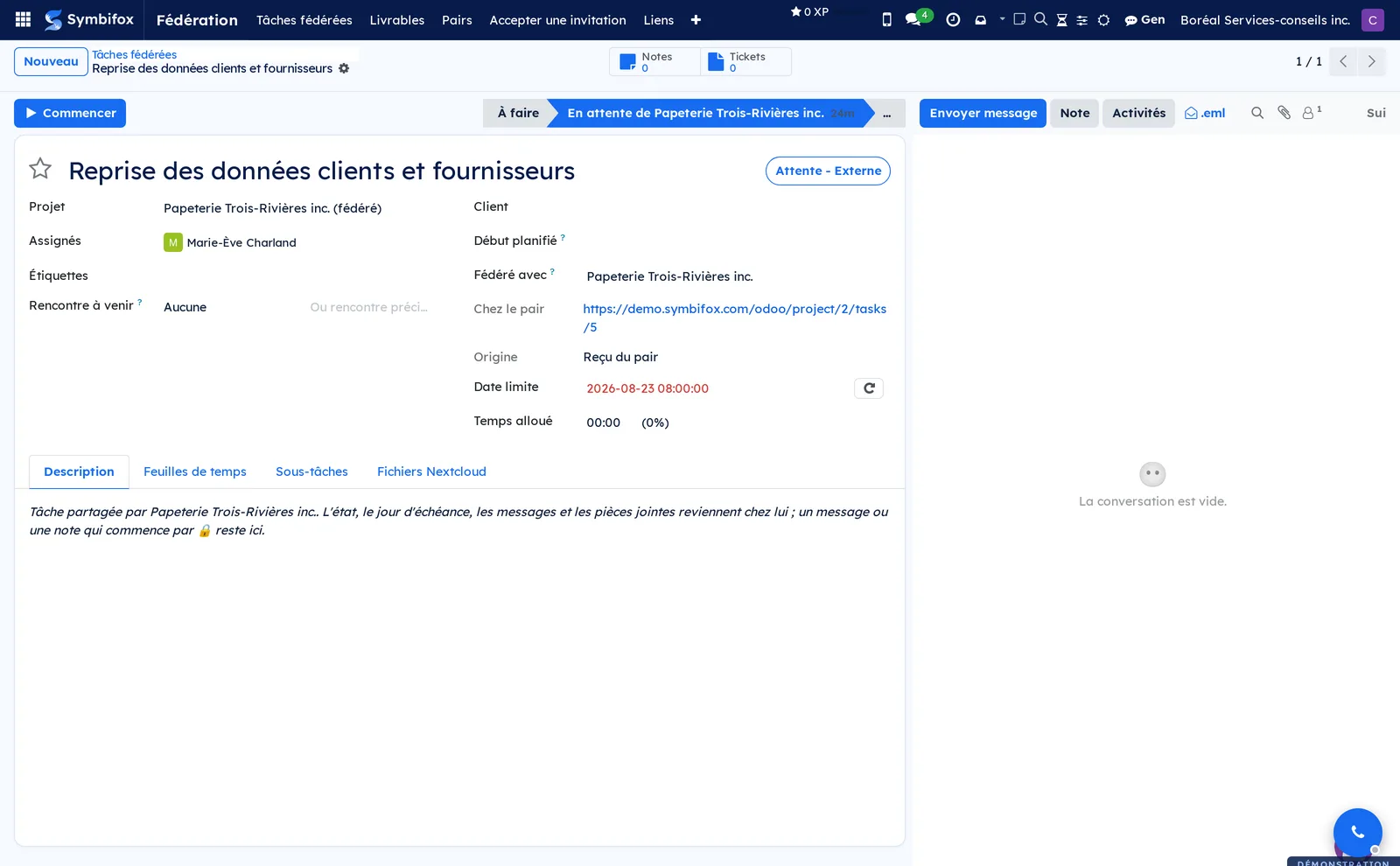
Task: Click the recurrence refresh icon beside Date limite
Action: pyautogui.click(x=869, y=388)
